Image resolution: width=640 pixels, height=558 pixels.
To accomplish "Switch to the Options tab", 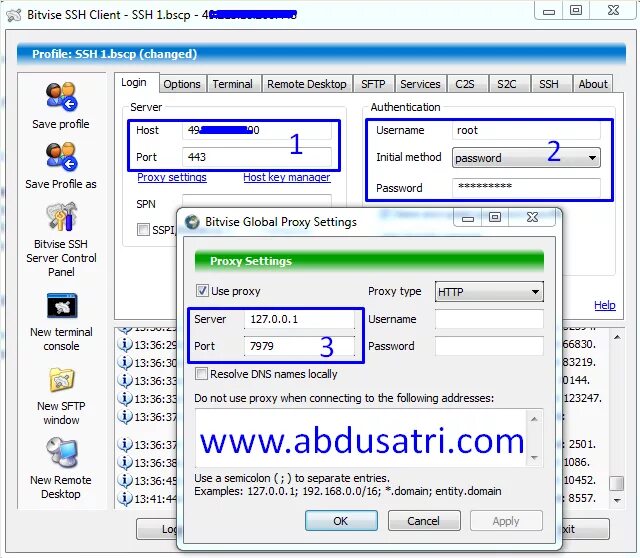I will point(182,84).
